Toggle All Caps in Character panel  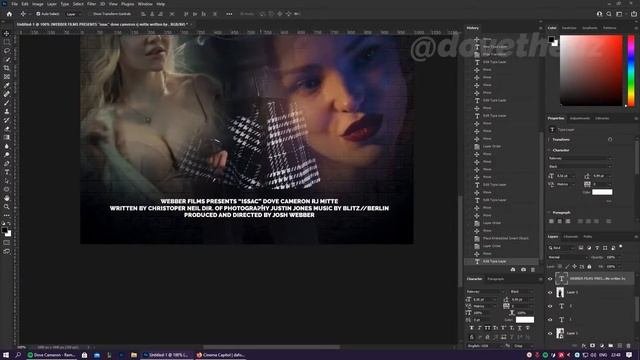point(487,328)
